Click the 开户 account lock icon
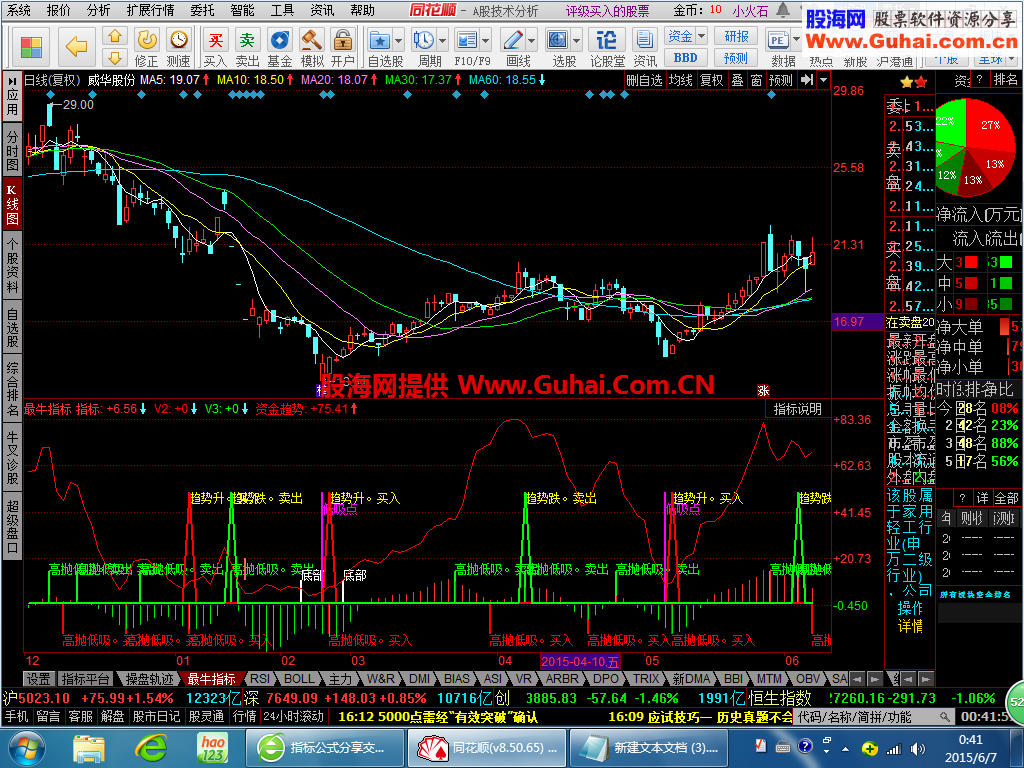1024x768 pixels. (342, 47)
